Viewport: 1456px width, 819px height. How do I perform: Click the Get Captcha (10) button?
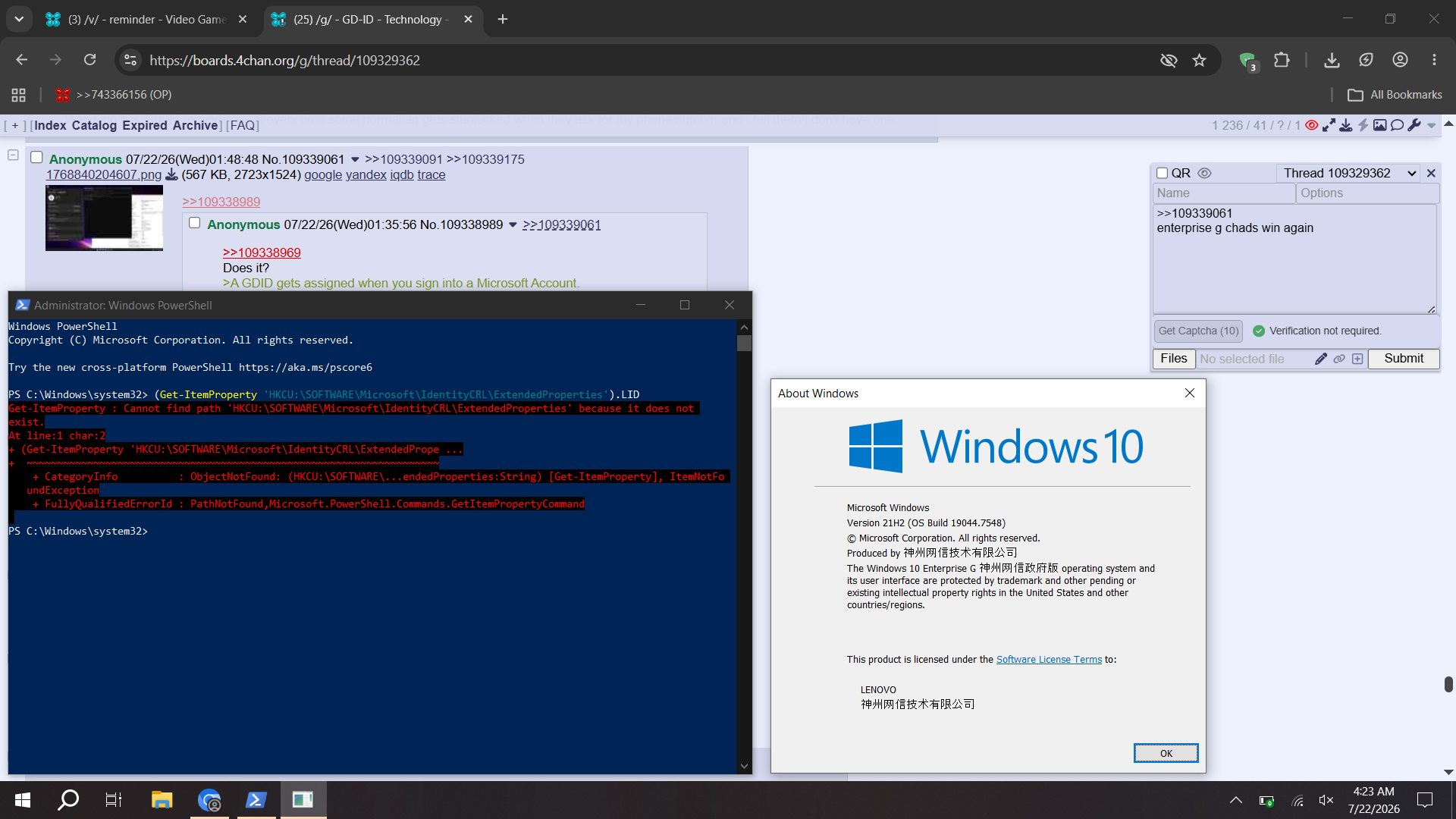(x=1198, y=331)
